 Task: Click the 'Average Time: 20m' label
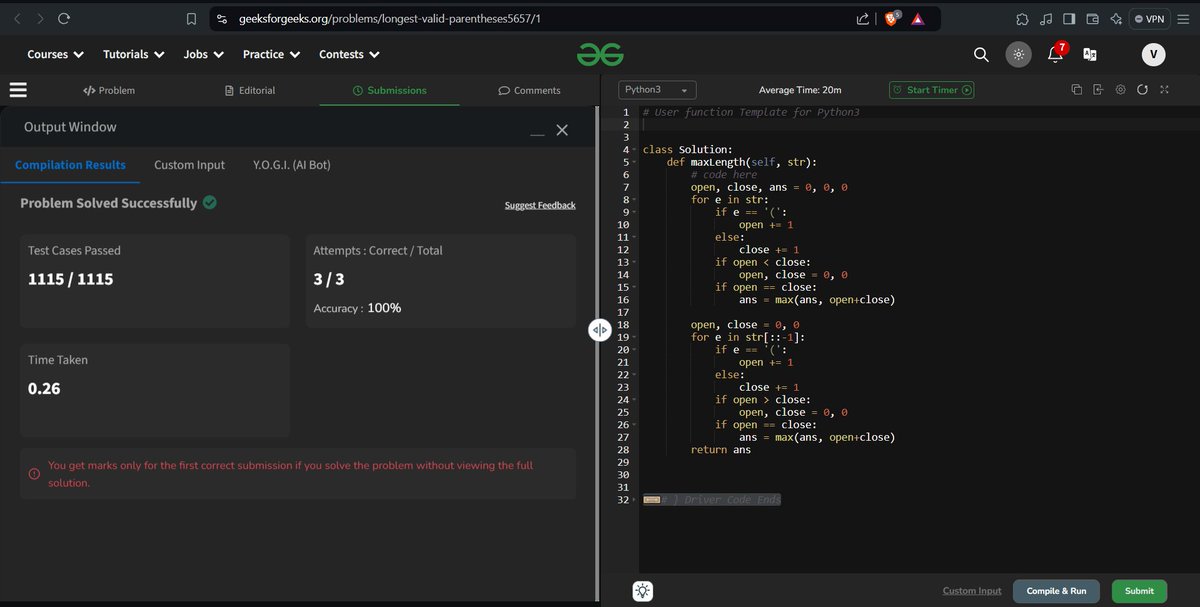point(800,90)
